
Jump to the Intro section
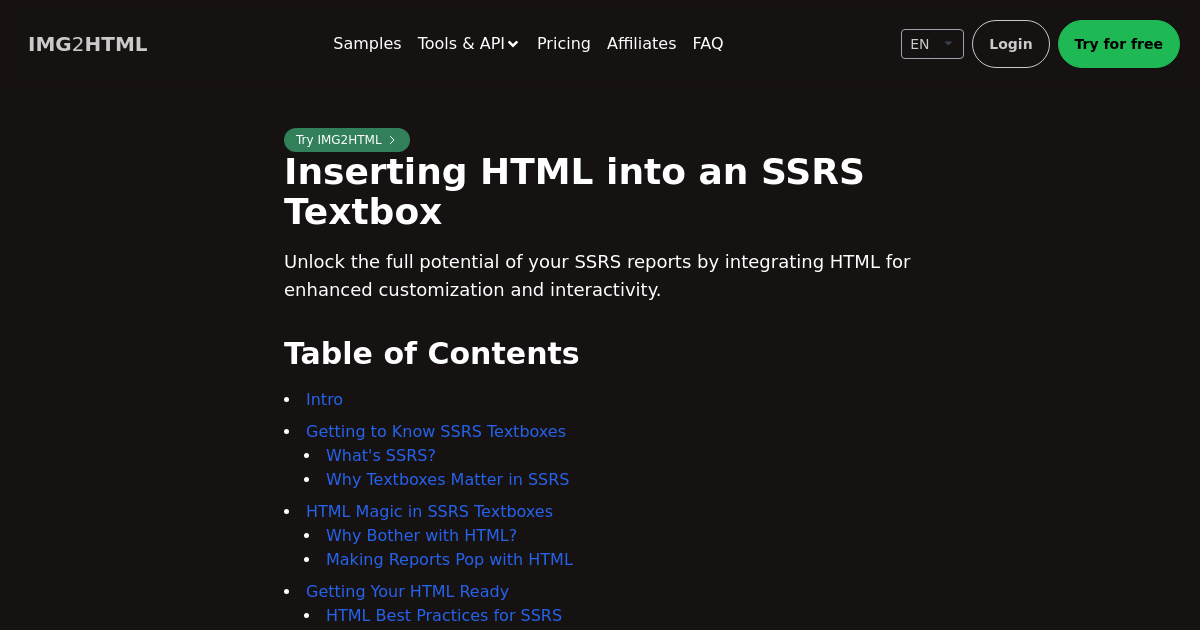click(x=324, y=399)
